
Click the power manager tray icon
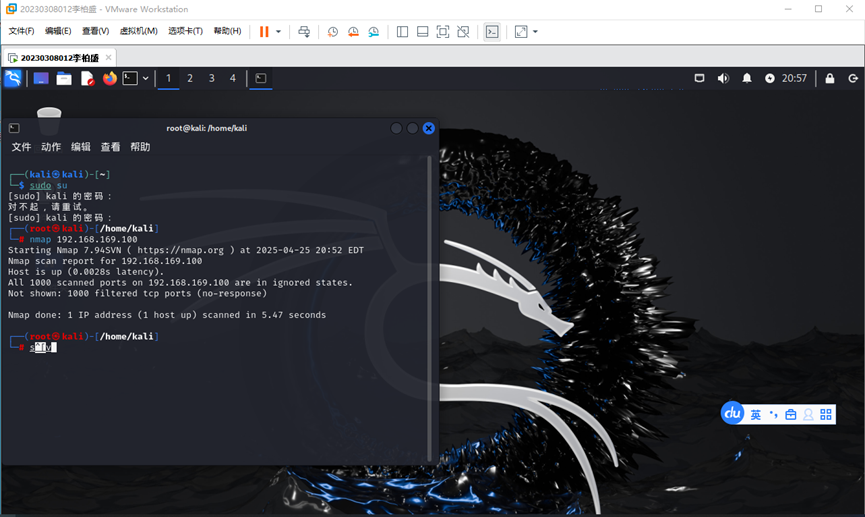pos(770,78)
